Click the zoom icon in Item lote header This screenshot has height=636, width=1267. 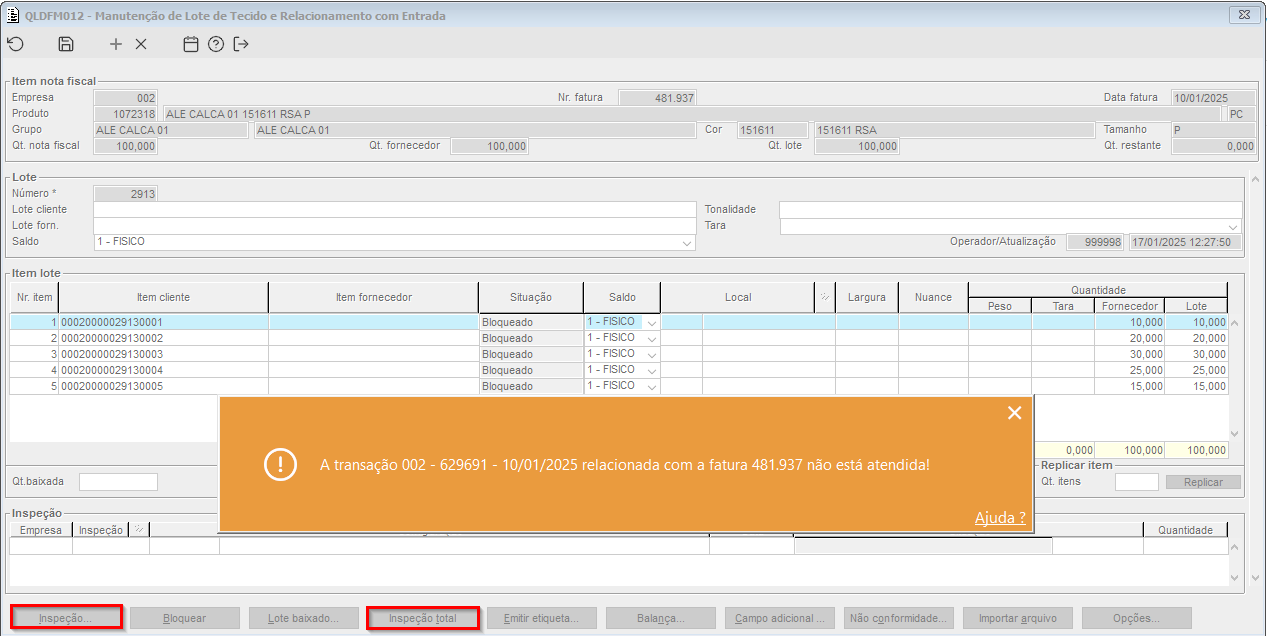coord(825,297)
